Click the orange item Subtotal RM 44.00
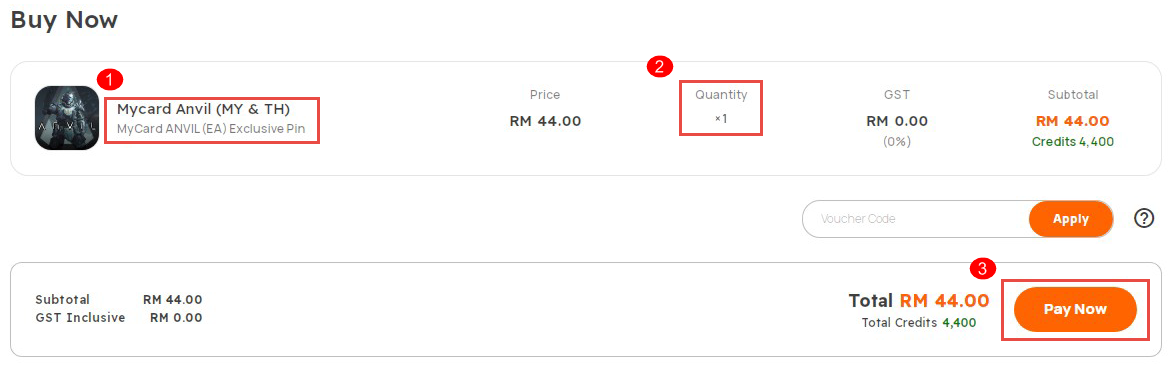Image resolution: width=1176 pixels, height=368 pixels. coord(1072,121)
